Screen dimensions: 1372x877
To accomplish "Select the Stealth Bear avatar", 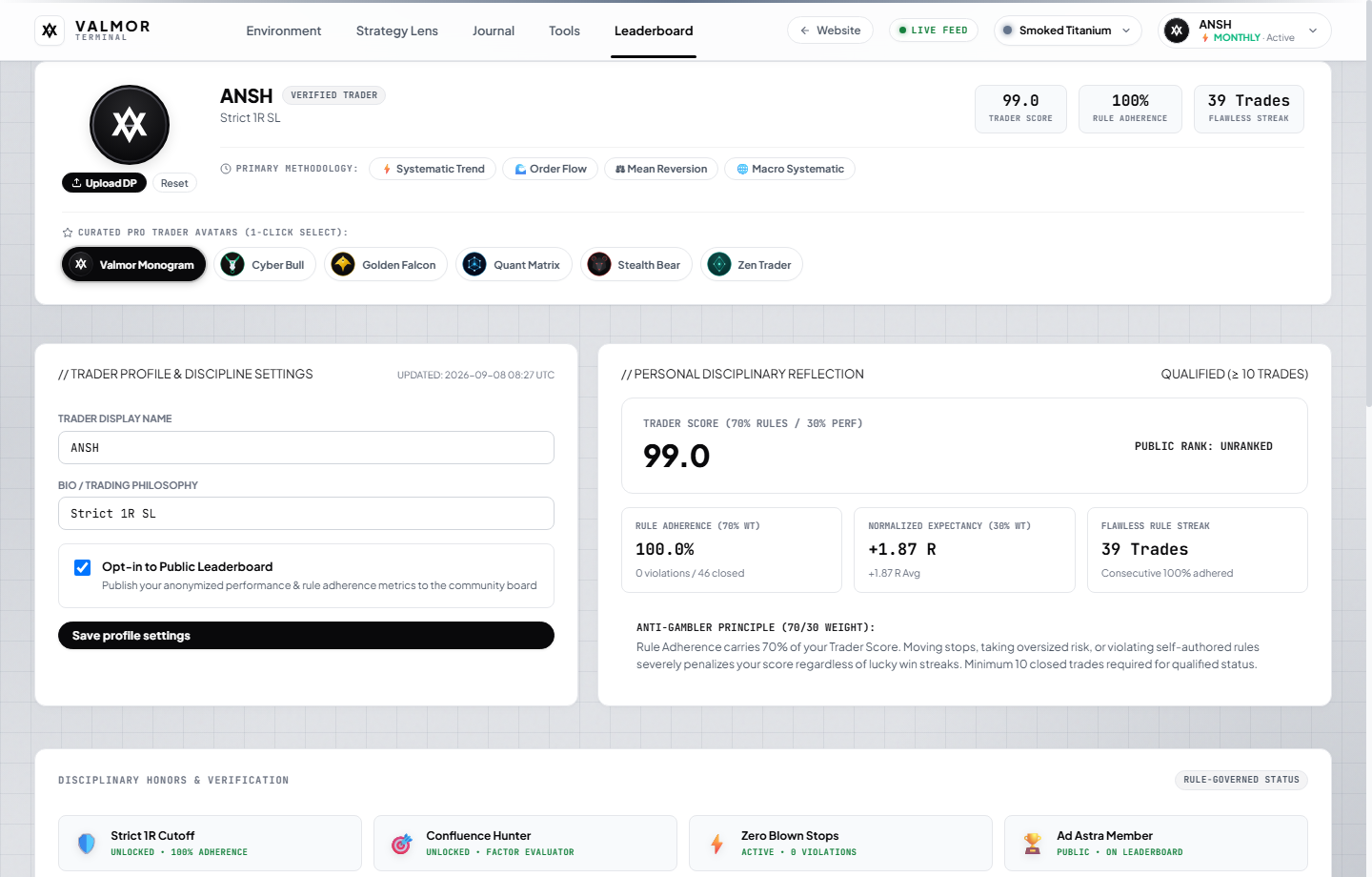I will (x=636, y=265).
